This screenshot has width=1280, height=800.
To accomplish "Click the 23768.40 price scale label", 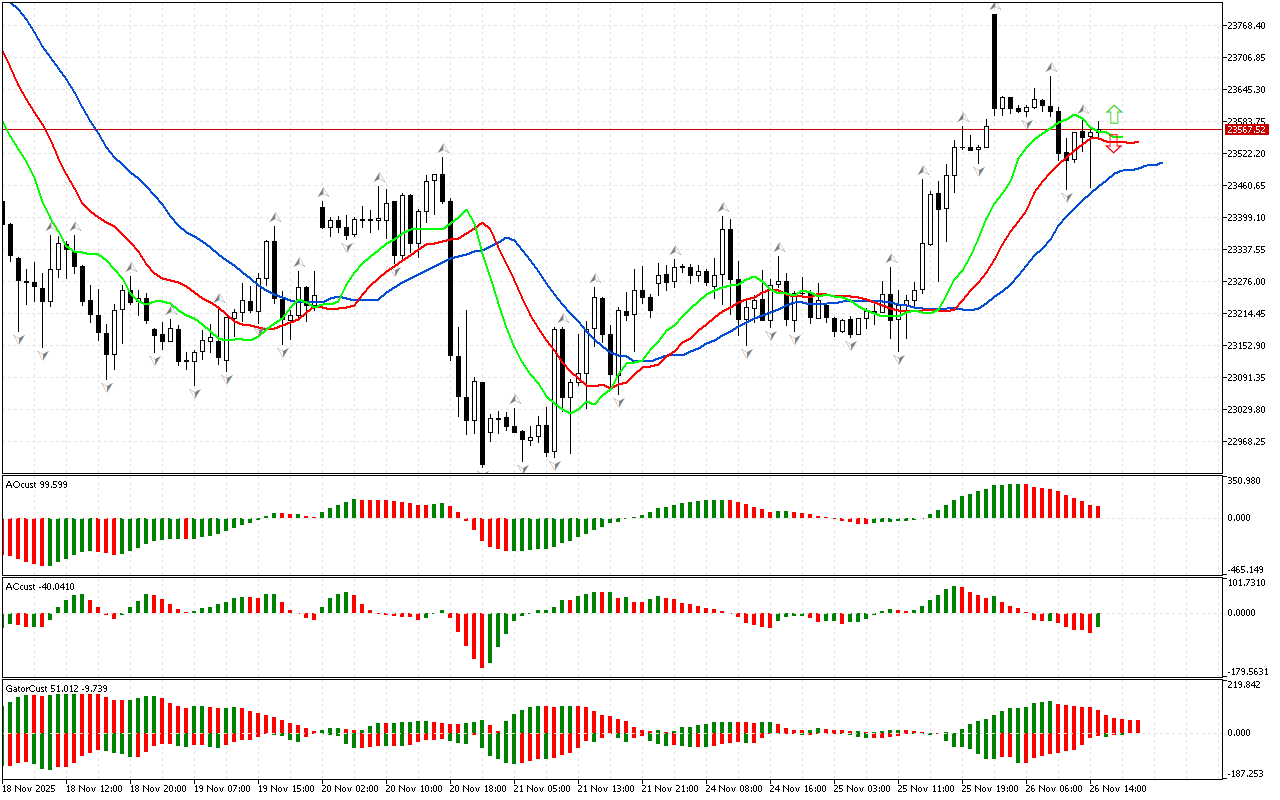I will point(1246,25).
